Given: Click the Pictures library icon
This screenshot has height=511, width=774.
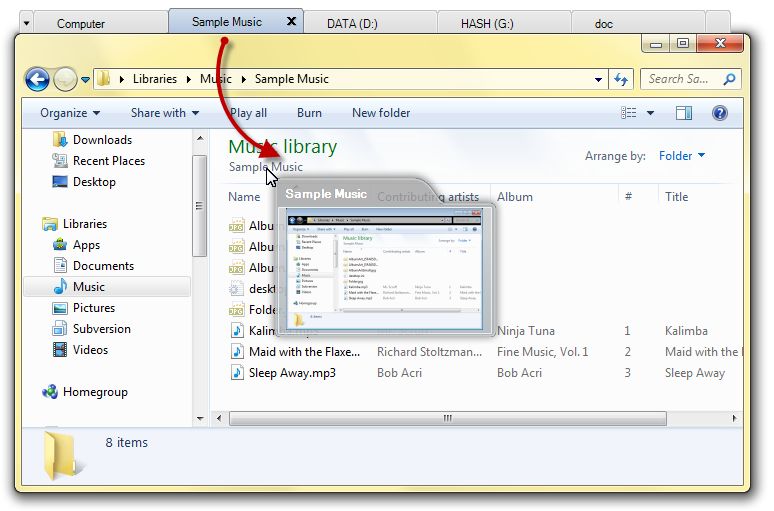Looking at the screenshot, I should click(x=60, y=308).
